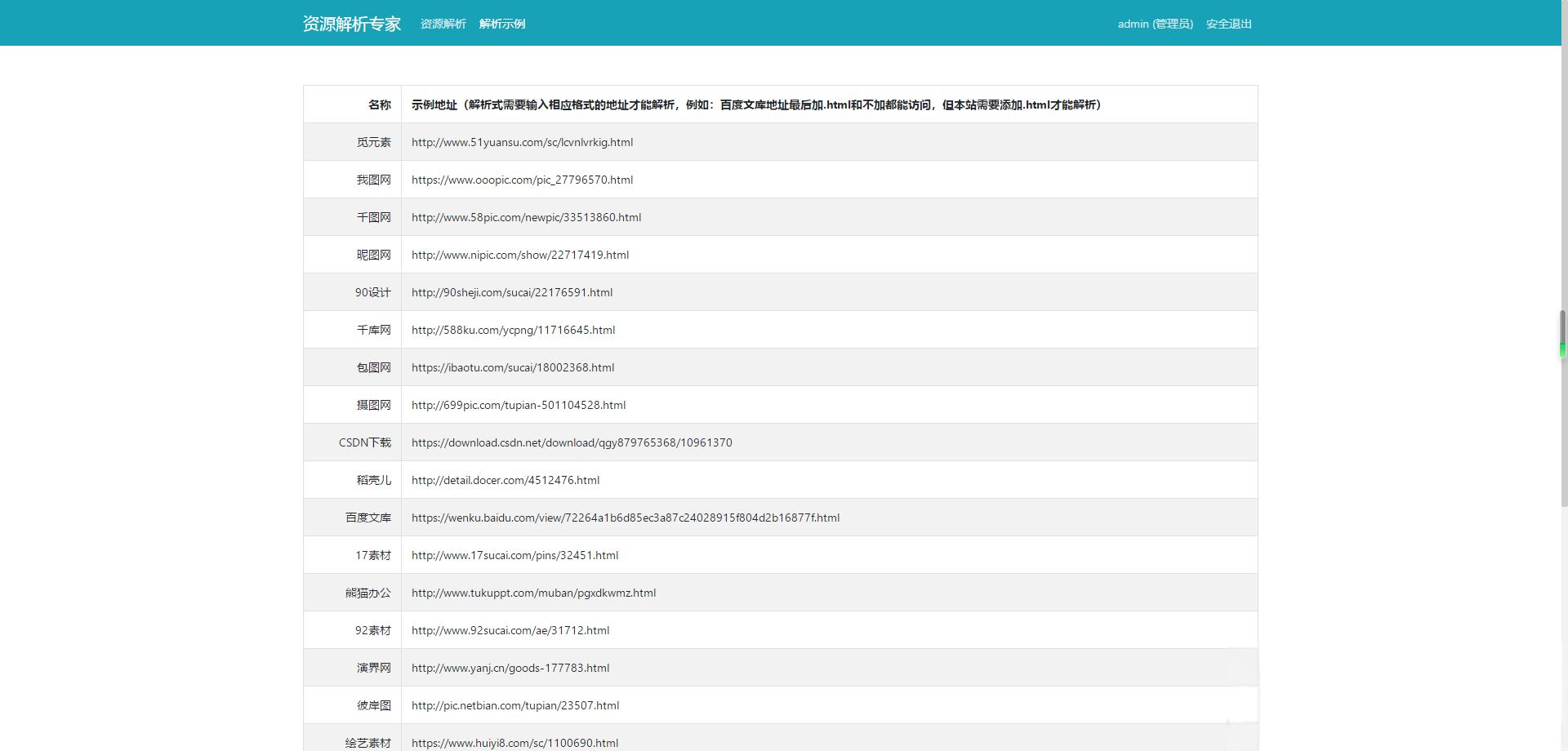Image resolution: width=1568 pixels, height=751 pixels.
Task: Click the 包图网 name cell
Action: pos(352,367)
